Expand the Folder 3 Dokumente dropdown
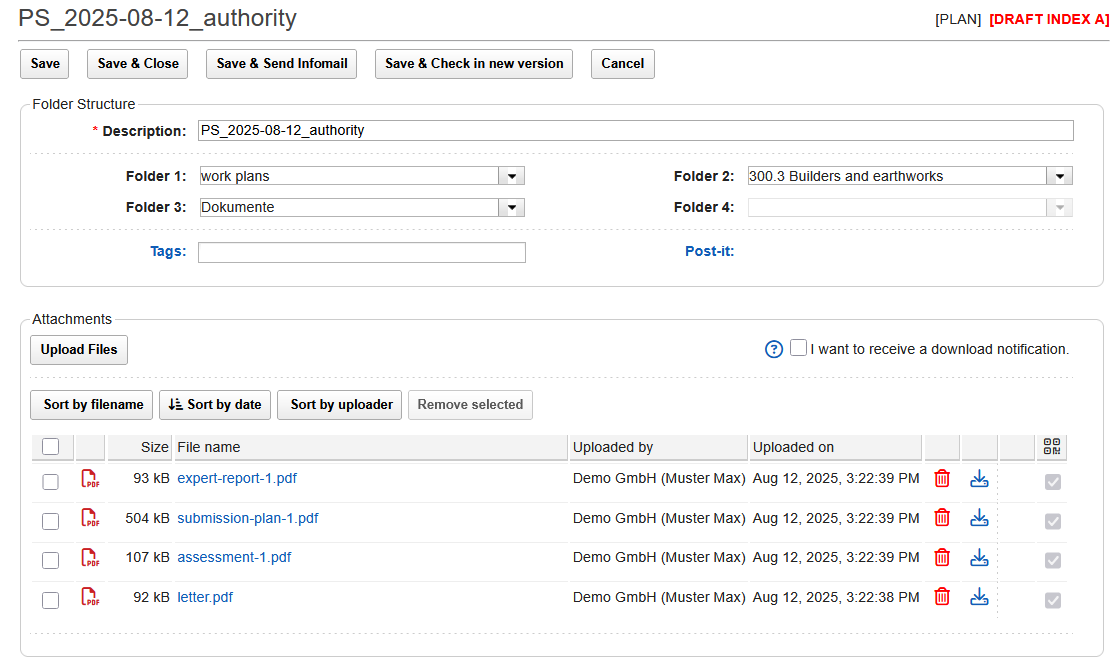 (511, 208)
